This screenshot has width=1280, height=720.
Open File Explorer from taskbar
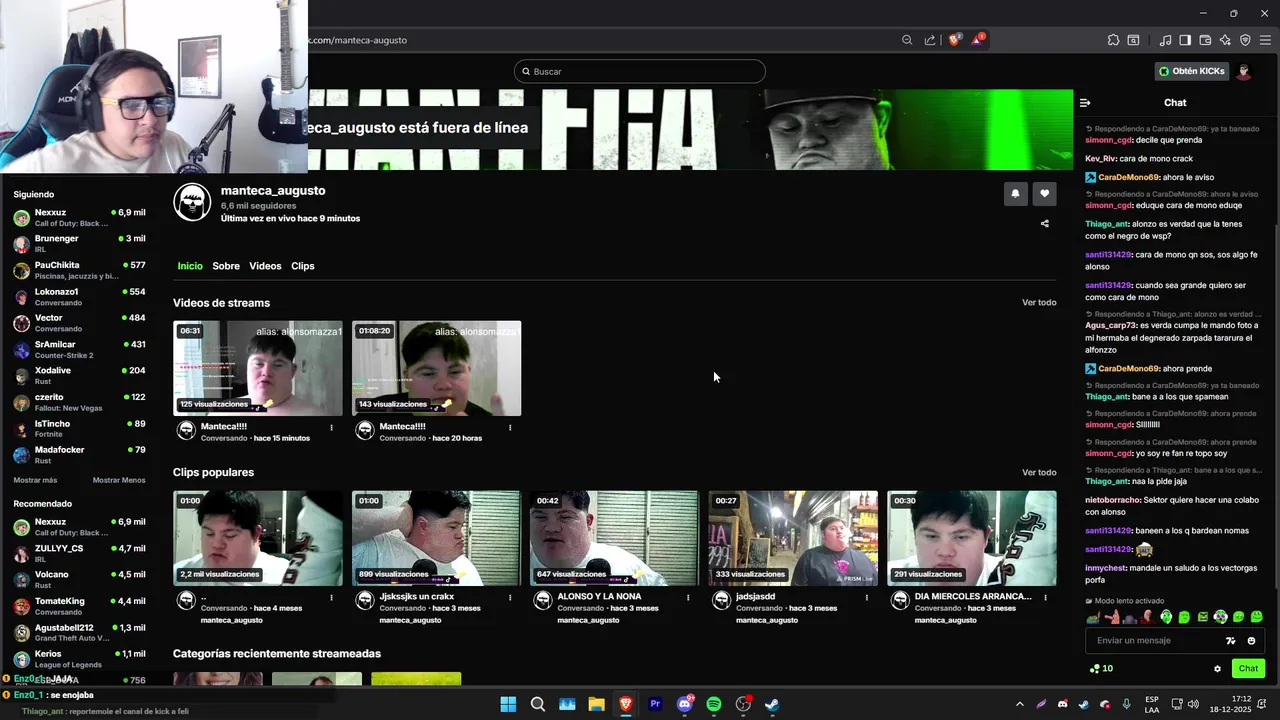point(596,704)
